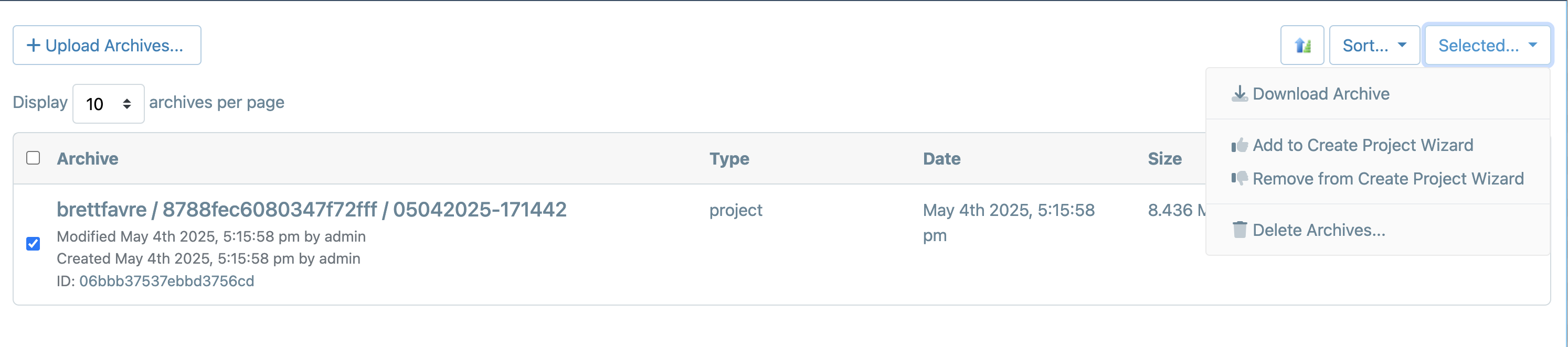Uncheck the brettfavre archive row checkbox
The height and width of the screenshot is (347, 1568).
coord(34,244)
